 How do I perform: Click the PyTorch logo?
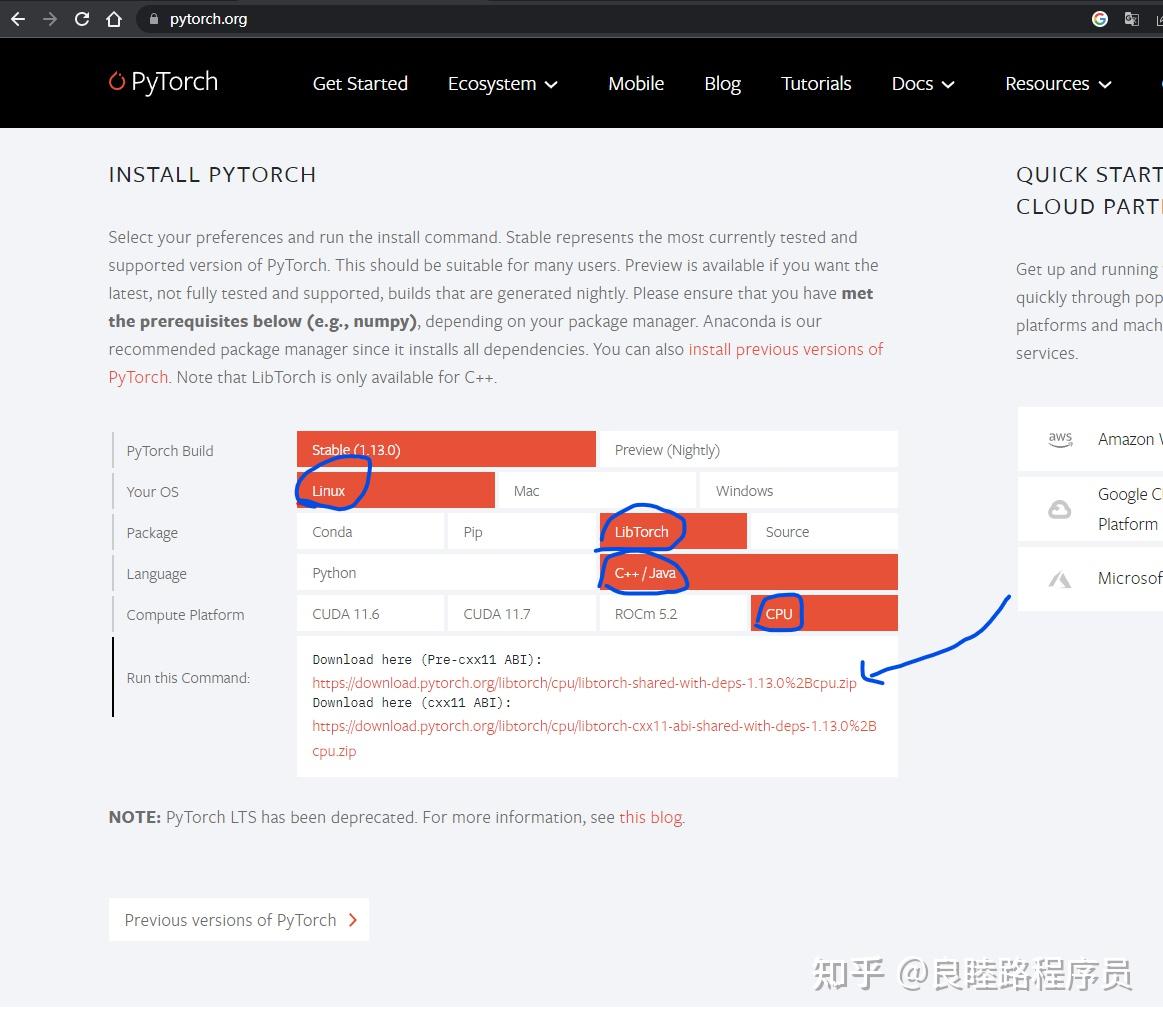pos(162,82)
